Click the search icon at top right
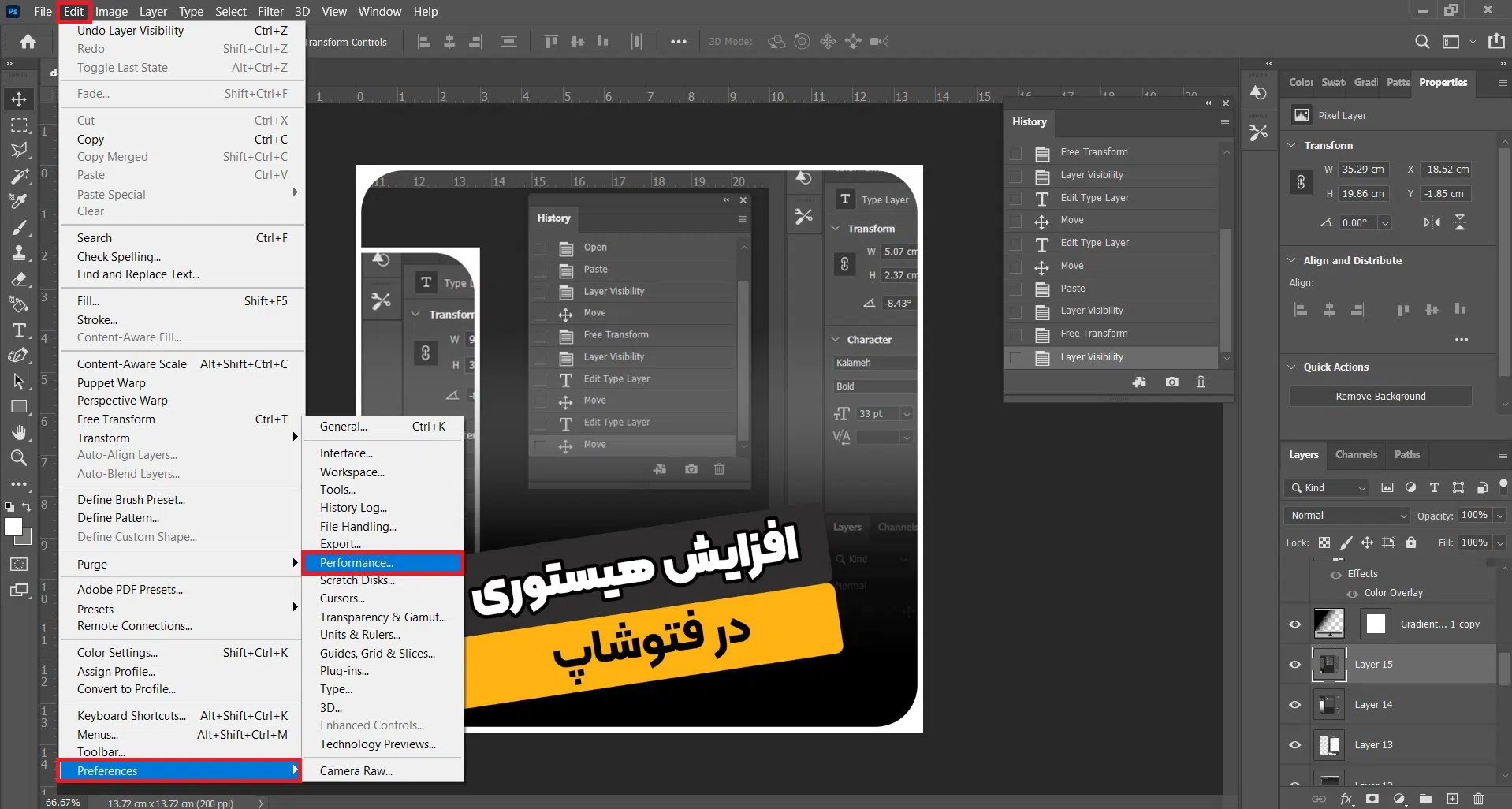Viewport: 1512px width, 809px height. pyautogui.click(x=1421, y=42)
